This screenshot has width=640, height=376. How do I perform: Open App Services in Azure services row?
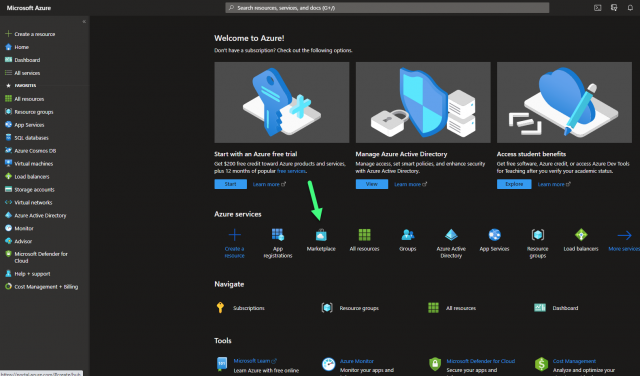point(494,240)
